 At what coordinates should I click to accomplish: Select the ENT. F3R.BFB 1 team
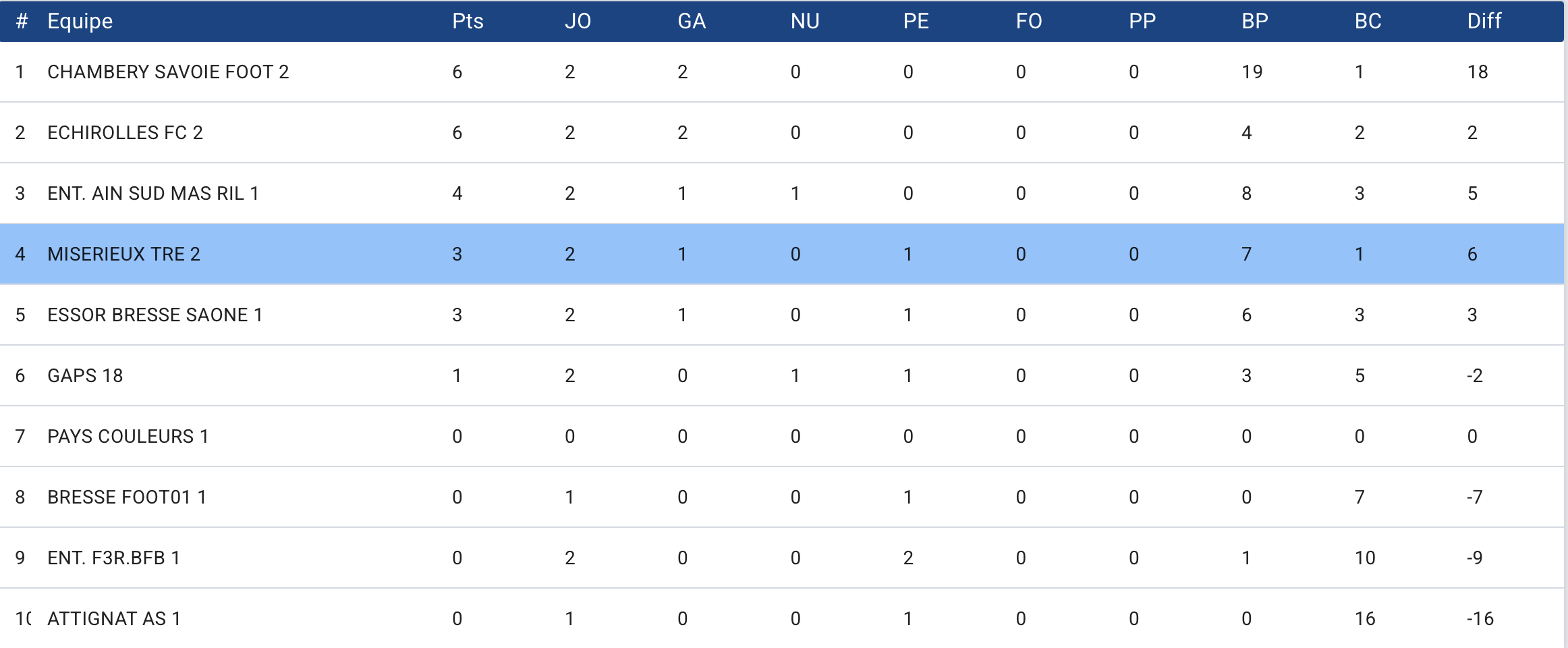(113, 558)
